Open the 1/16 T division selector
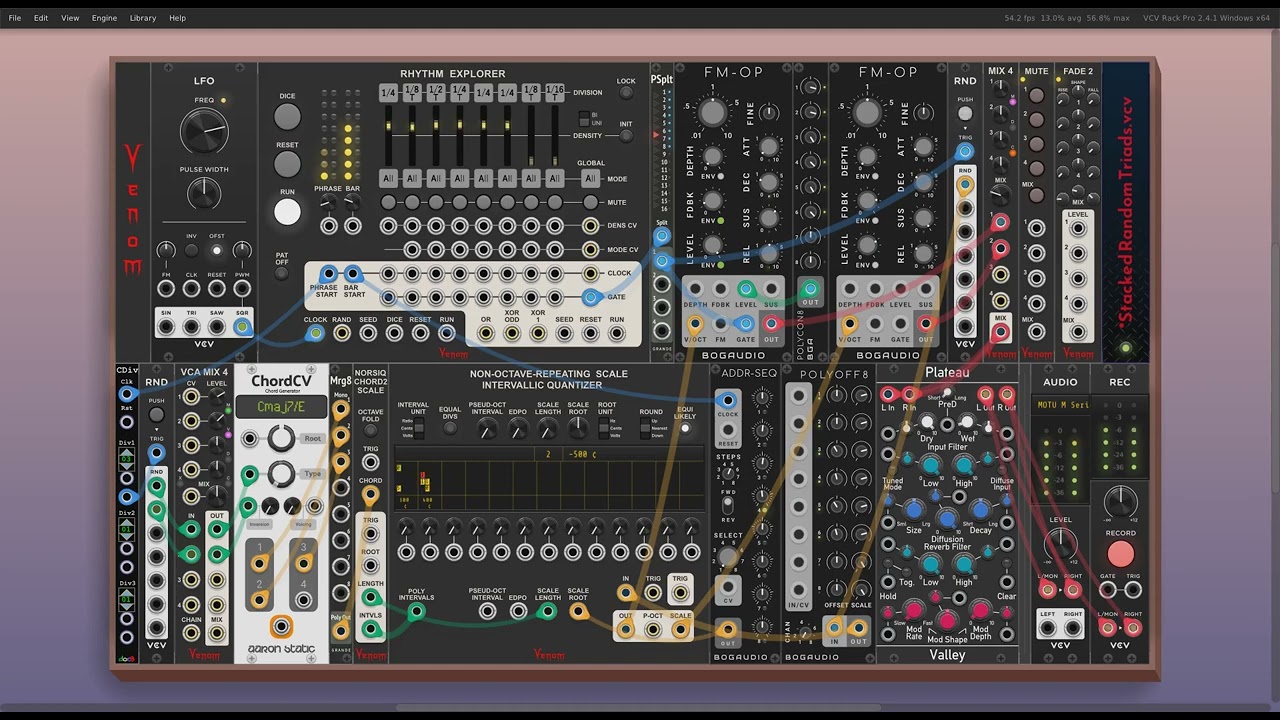The width and height of the screenshot is (1280, 720). click(x=555, y=93)
